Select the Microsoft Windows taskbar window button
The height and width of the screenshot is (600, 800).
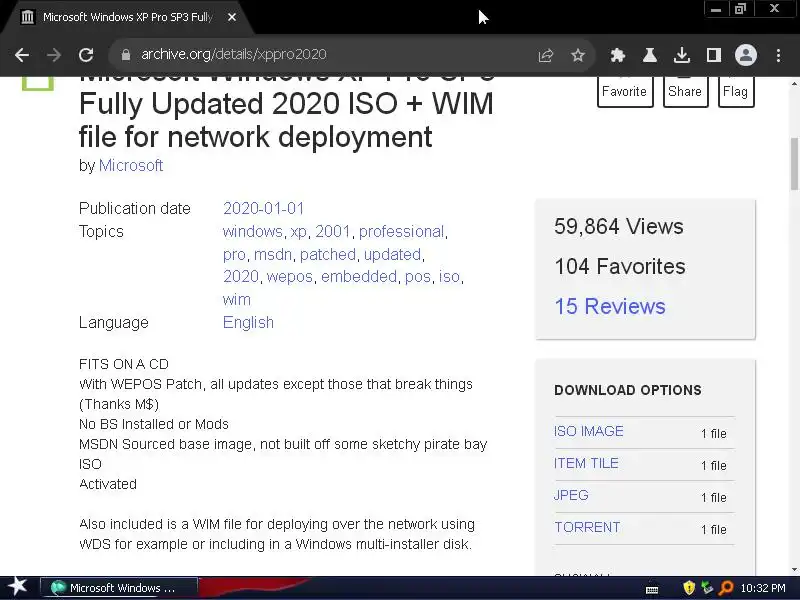pyautogui.click(x=118, y=588)
